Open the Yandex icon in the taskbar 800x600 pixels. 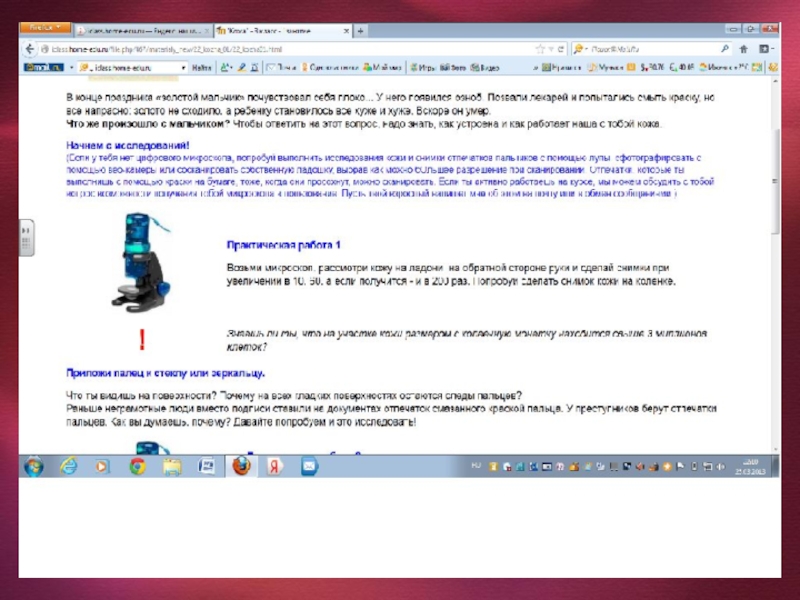click(273, 466)
